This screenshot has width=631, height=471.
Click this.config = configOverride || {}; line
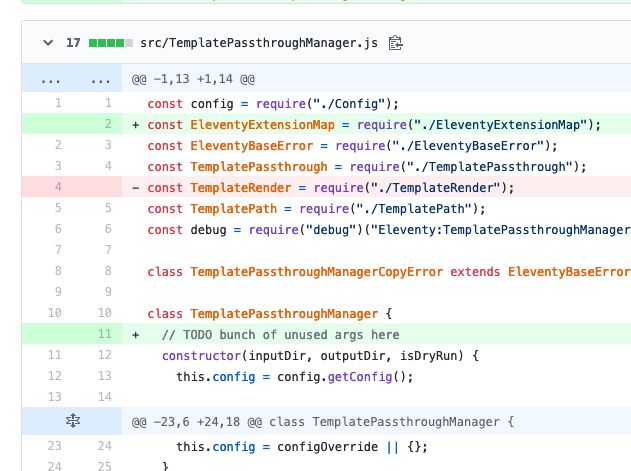[302, 446]
